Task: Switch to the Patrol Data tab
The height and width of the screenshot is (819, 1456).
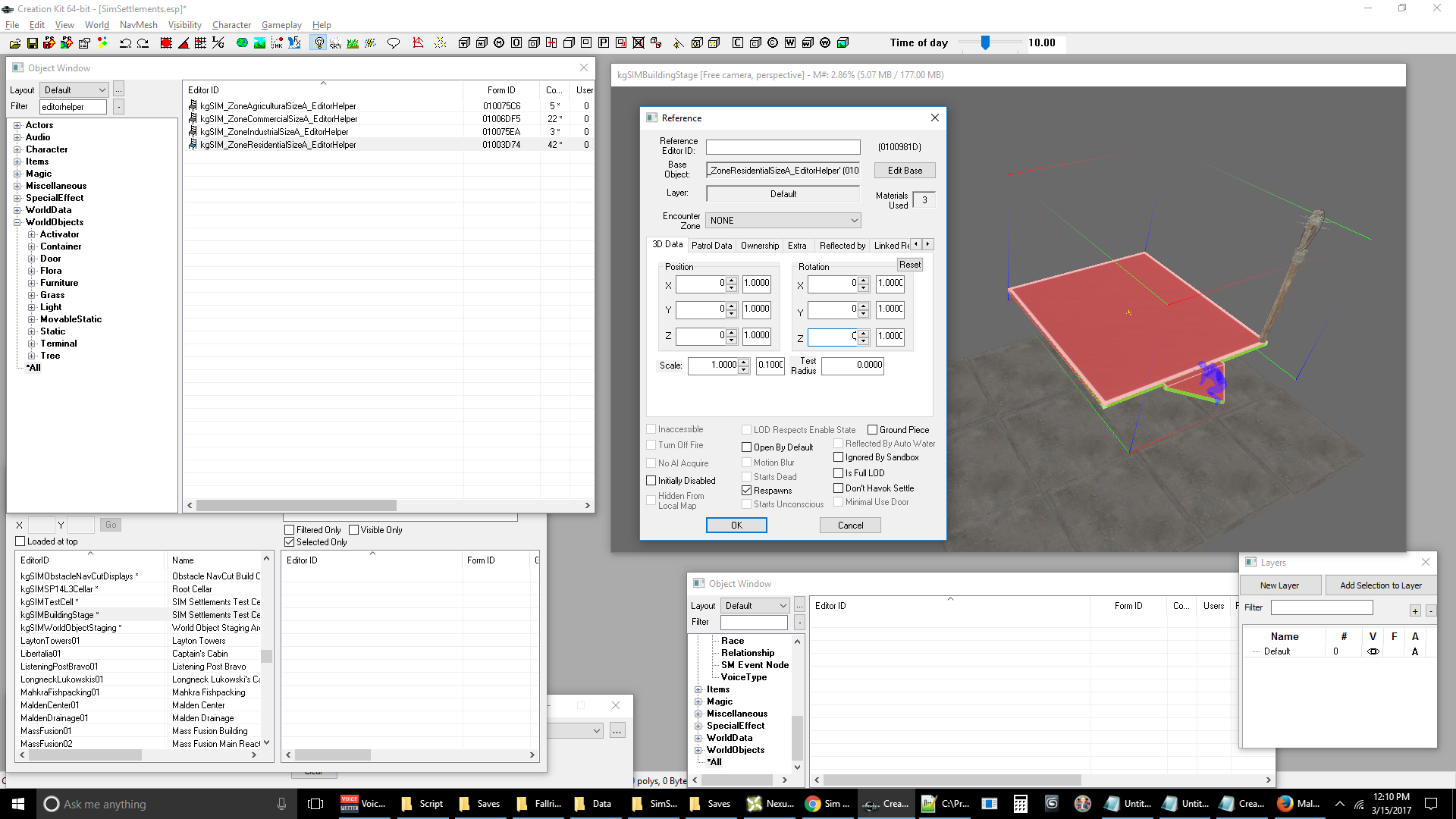Action: click(711, 246)
